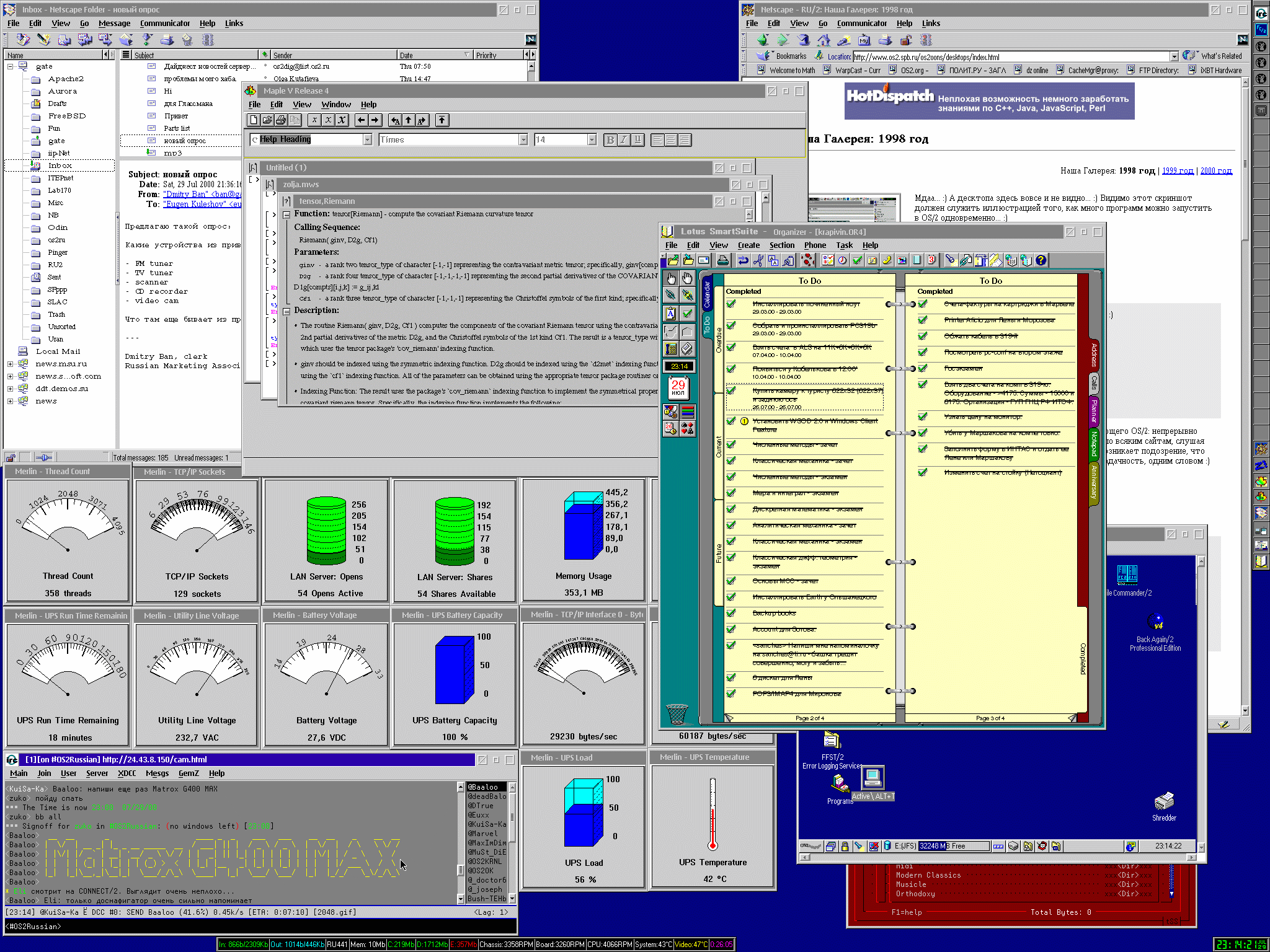Click the yellow telephone icon in Organizer toolbar
The image size is (1270, 952).
pos(887,260)
